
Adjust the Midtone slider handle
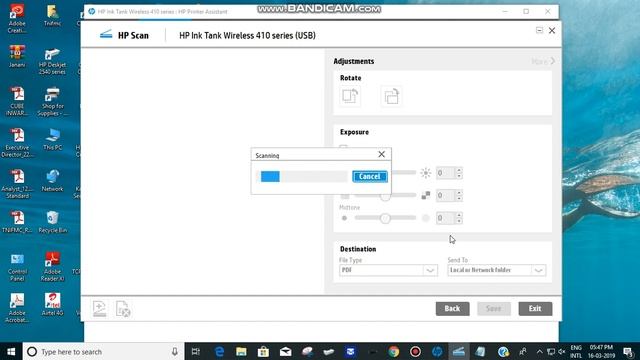[x=385, y=218]
